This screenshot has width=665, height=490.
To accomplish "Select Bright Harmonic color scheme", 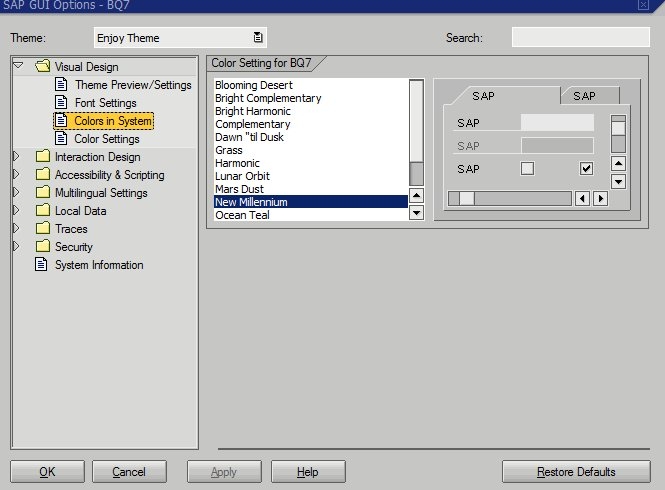I will 311,111.
